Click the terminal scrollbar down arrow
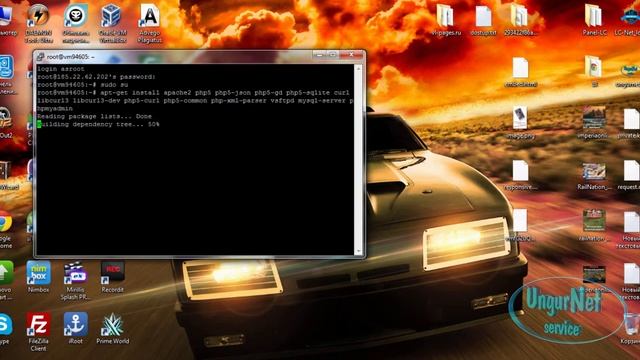 tap(358, 251)
